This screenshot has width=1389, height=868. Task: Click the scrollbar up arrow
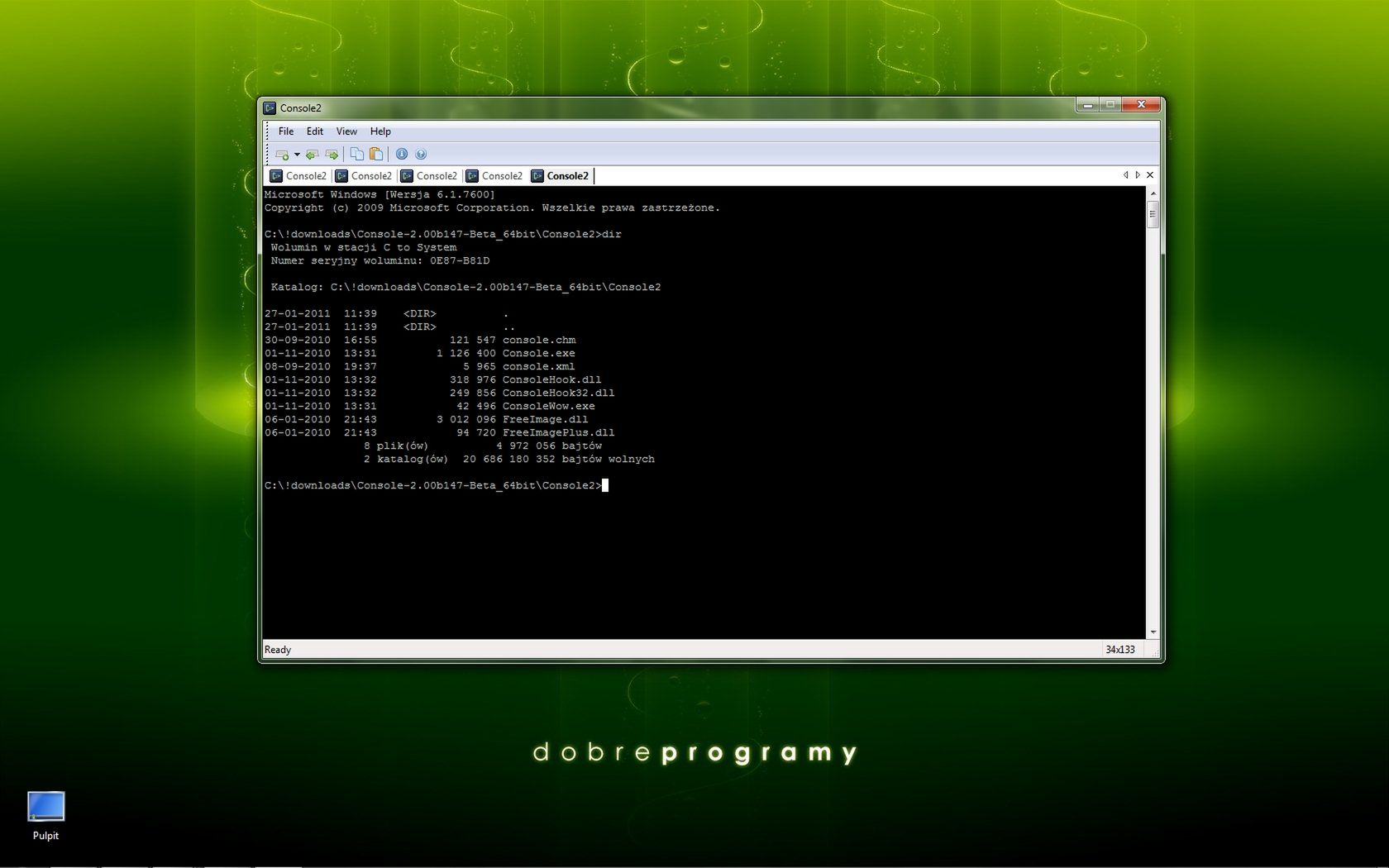(1153, 193)
